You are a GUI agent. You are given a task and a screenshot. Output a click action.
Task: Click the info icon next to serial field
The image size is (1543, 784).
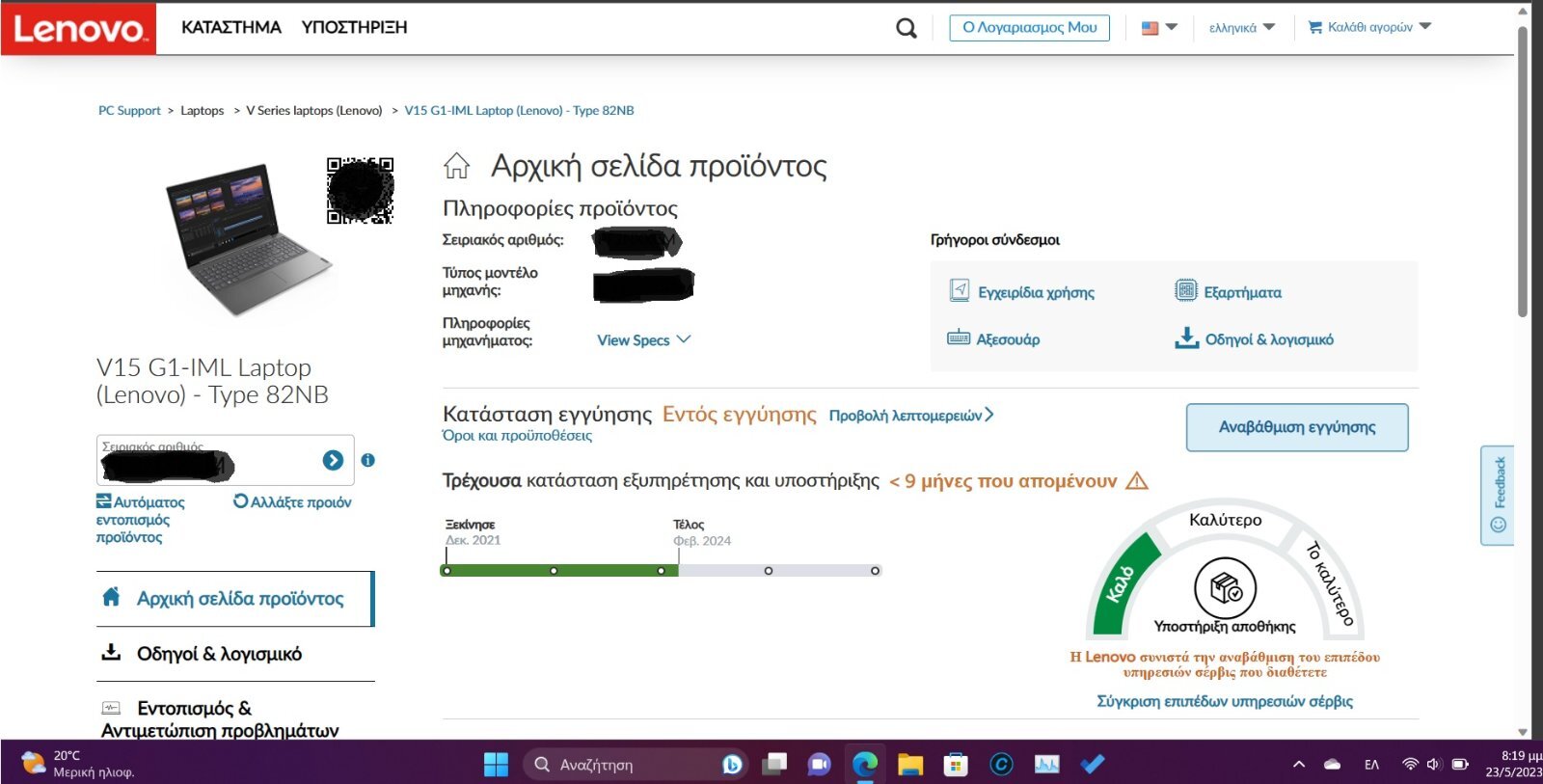(368, 461)
